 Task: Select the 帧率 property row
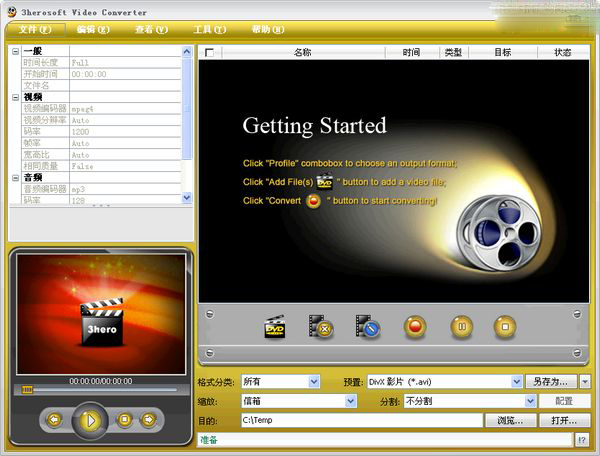pyautogui.click(x=101, y=143)
